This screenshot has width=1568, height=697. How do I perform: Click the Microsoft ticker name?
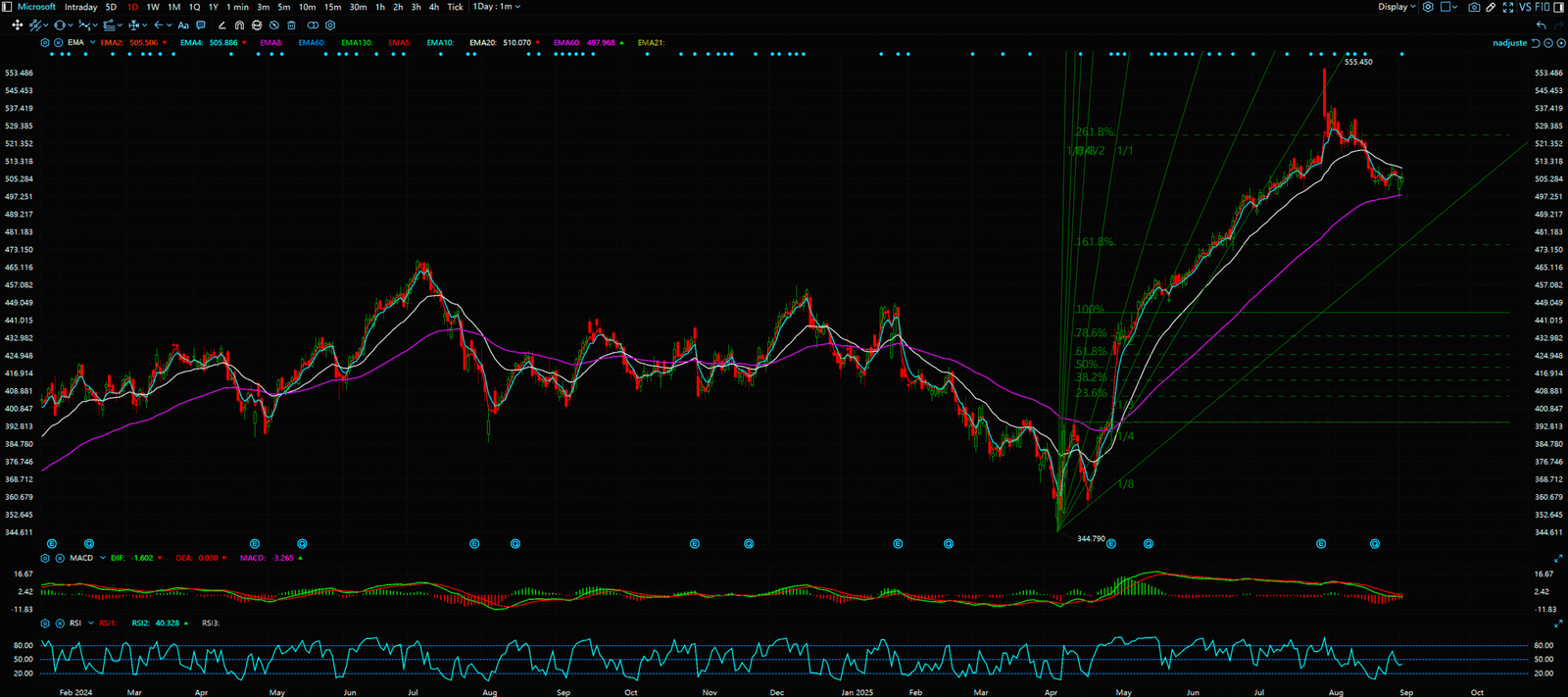point(36,7)
